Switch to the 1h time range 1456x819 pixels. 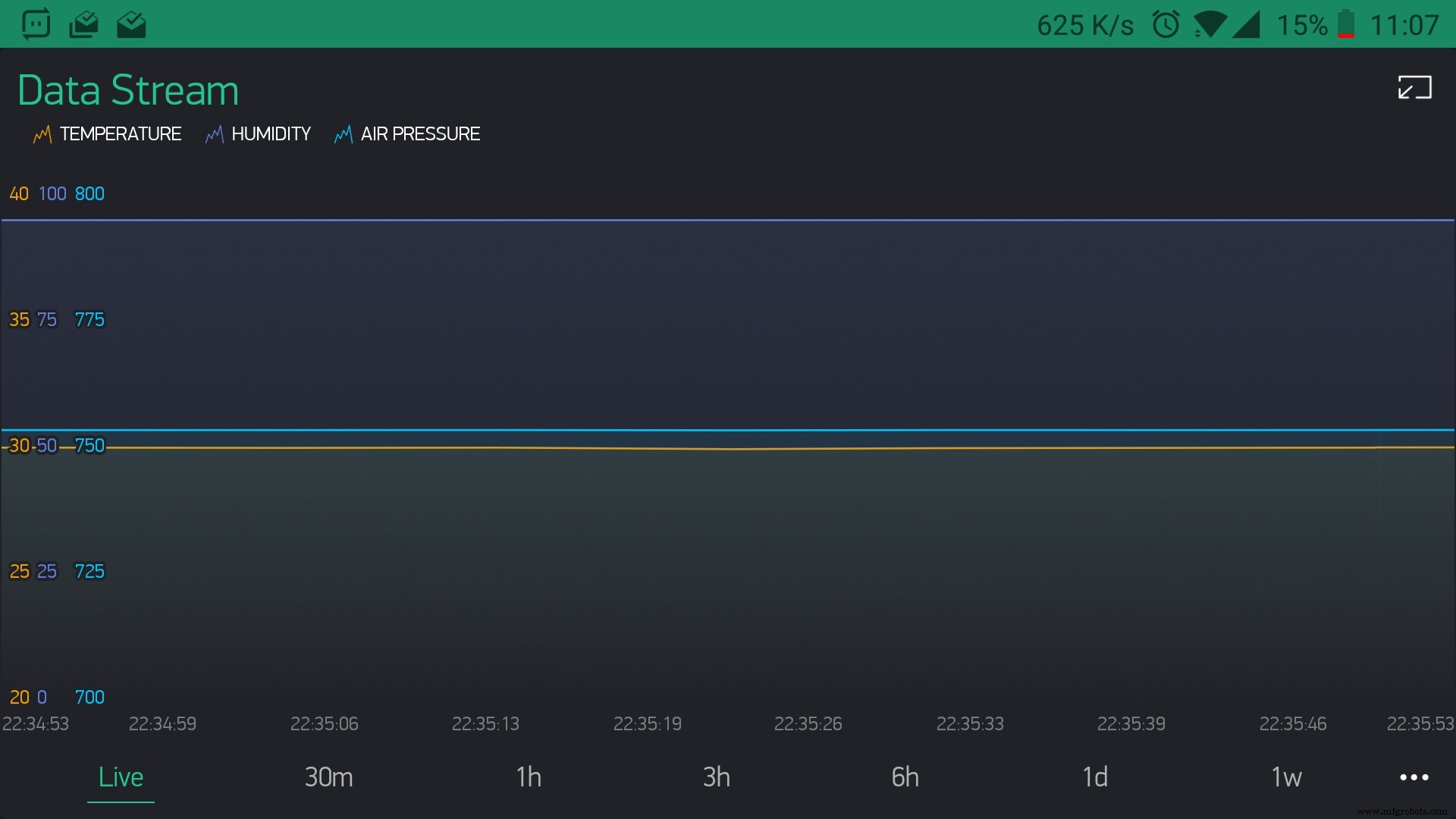pyautogui.click(x=529, y=777)
